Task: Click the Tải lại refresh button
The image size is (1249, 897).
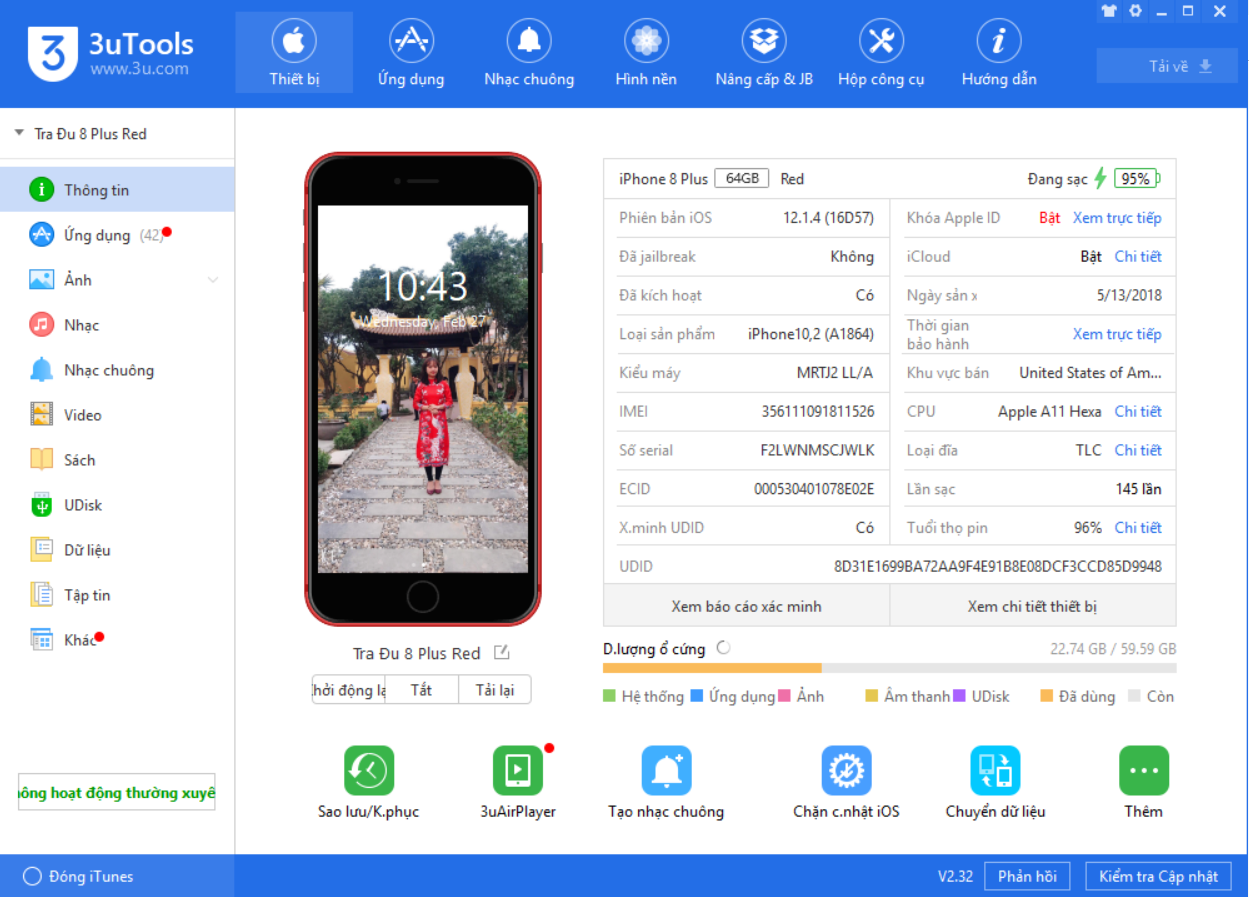Action: (494, 690)
